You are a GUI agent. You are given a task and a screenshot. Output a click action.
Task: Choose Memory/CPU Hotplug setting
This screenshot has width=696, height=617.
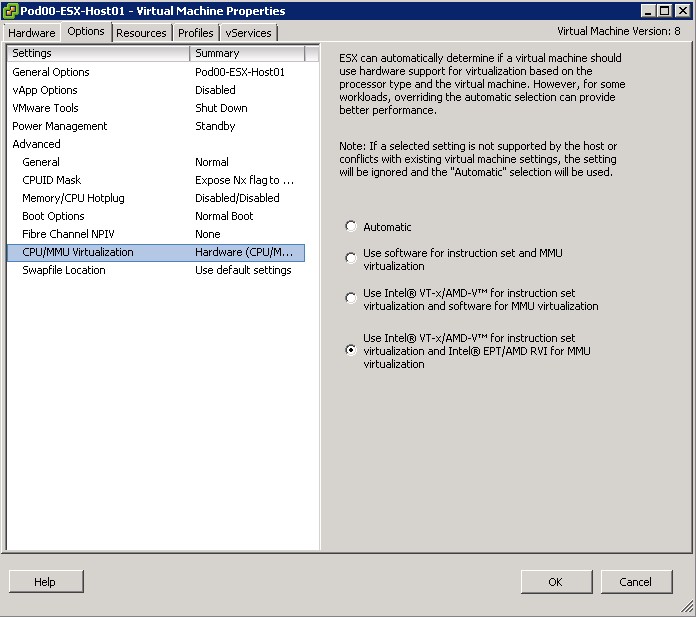click(x=74, y=198)
